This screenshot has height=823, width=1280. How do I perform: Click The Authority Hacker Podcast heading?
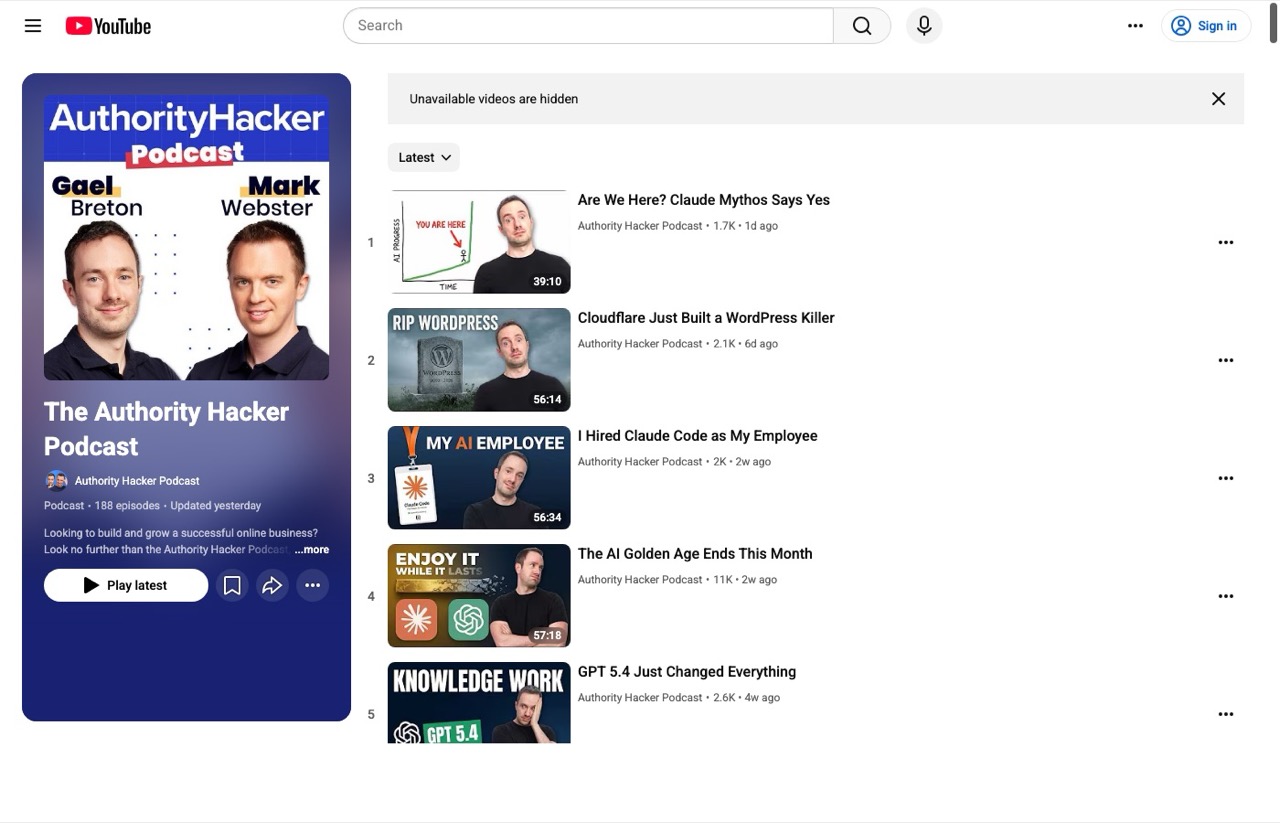click(x=166, y=429)
